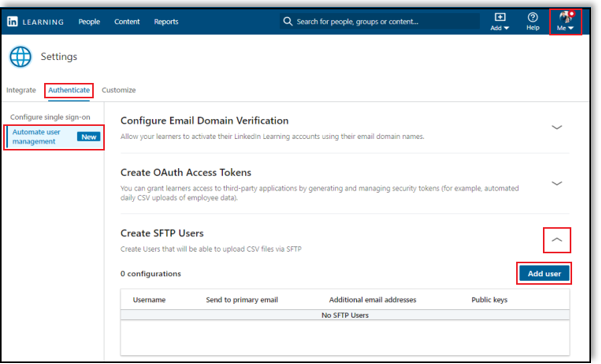Click the No SFTP Users row
The height and width of the screenshot is (364, 601).
[345, 315]
